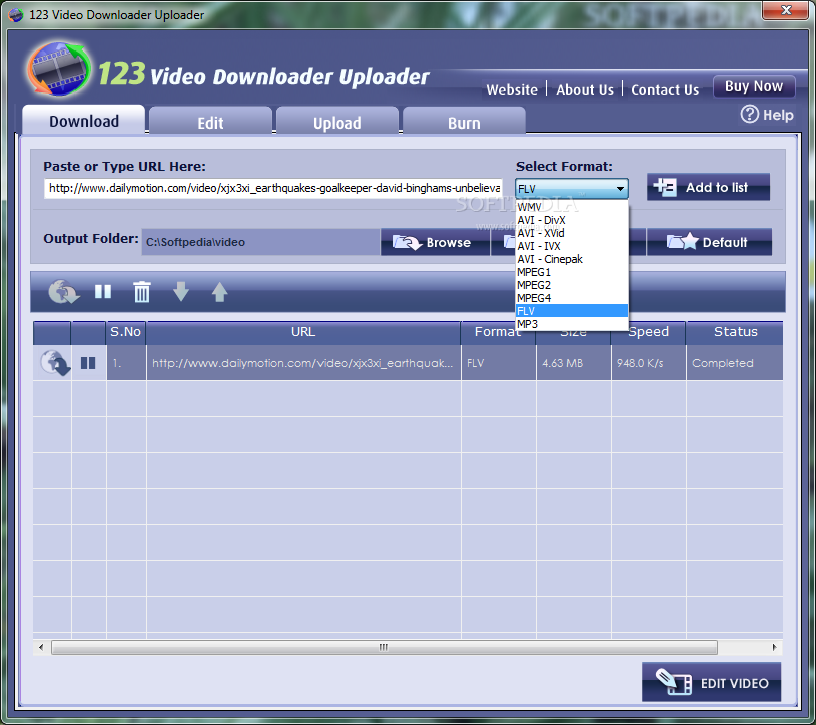The image size is (816, 725).
Task: Switch to the Upload tab
Action: (337, 122)
